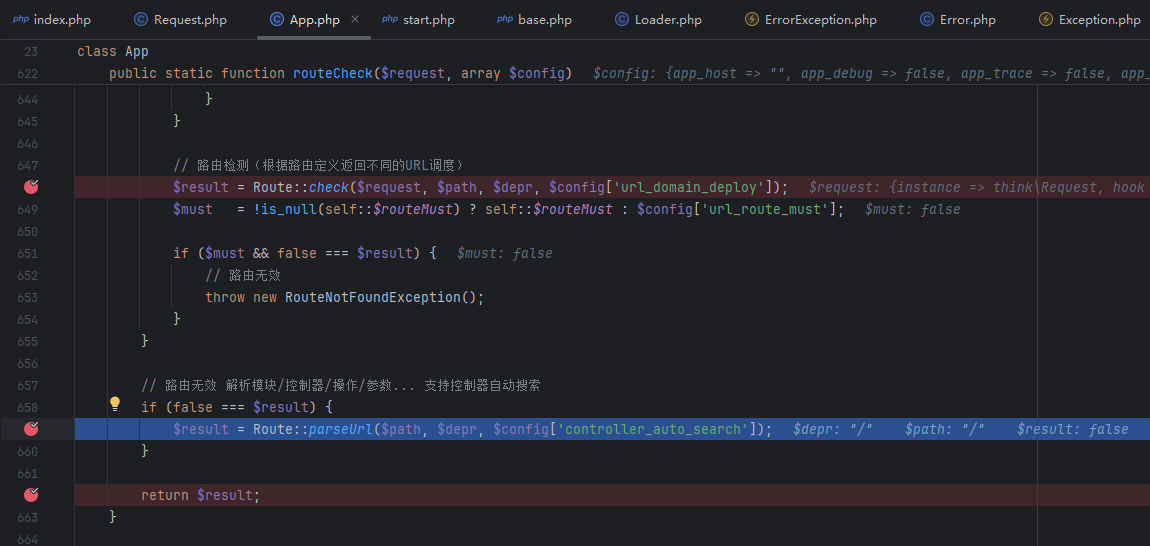Switch to the start.php tab
1150x546 pixels.
[x=419, y=20]
